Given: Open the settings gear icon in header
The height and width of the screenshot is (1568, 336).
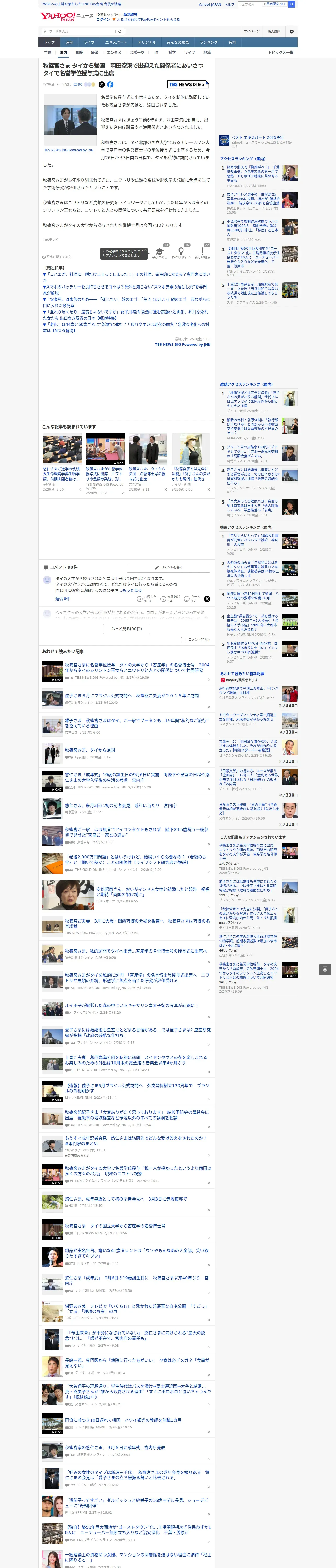Looking at the screenshot, I should (292, 32).
